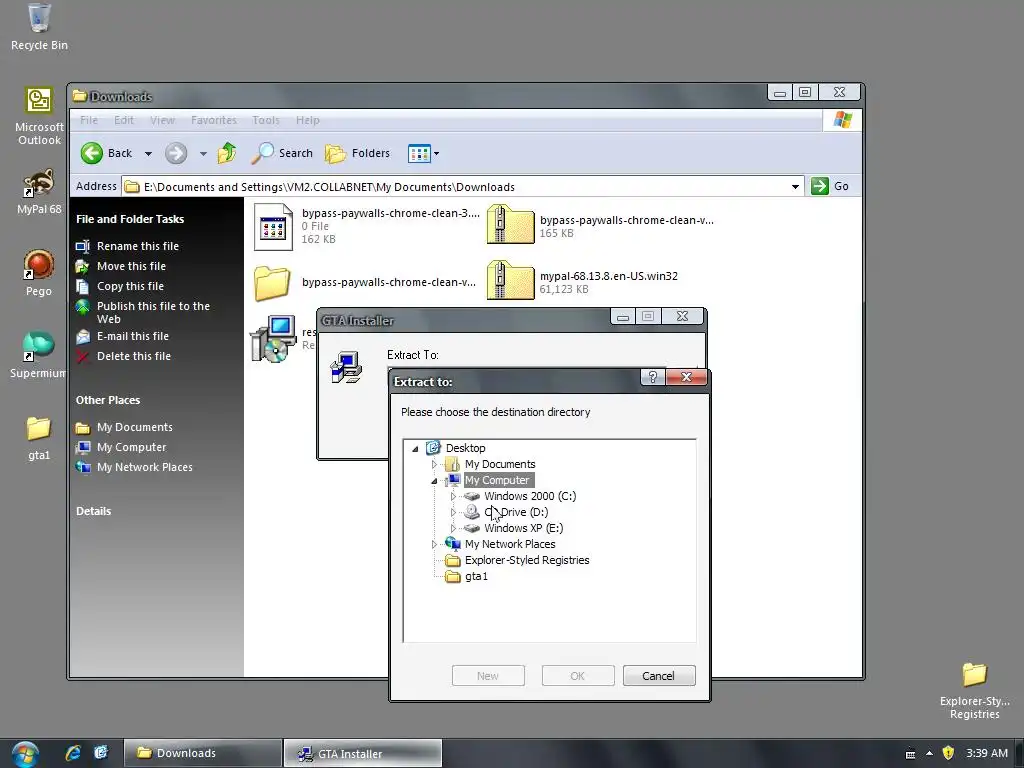Select the gta1 folder in the tree
Image resolution: width=1024 pixels, height=768 pixels.
pos(476,577)
